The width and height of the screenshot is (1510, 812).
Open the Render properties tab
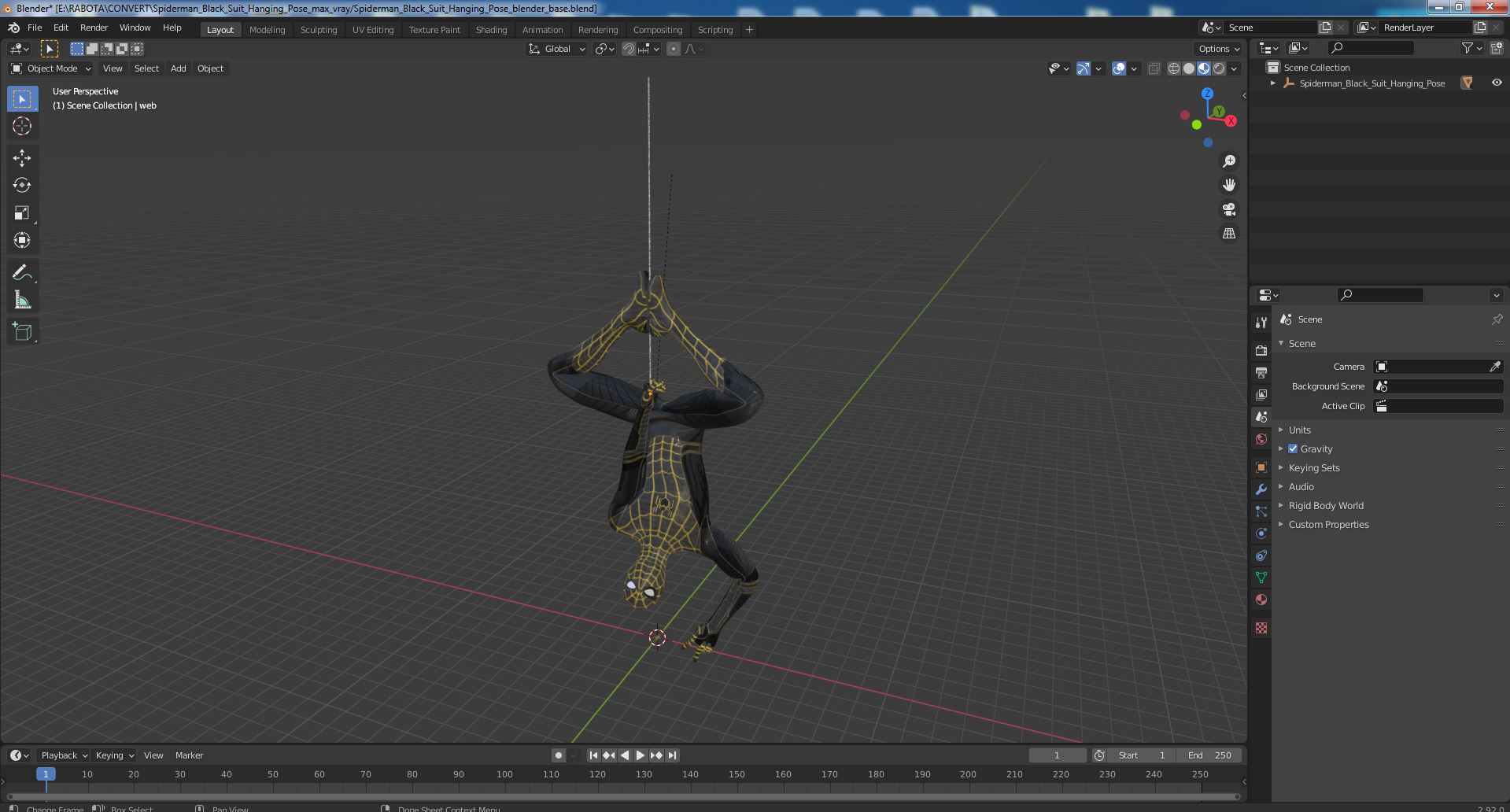point(1261,350)
